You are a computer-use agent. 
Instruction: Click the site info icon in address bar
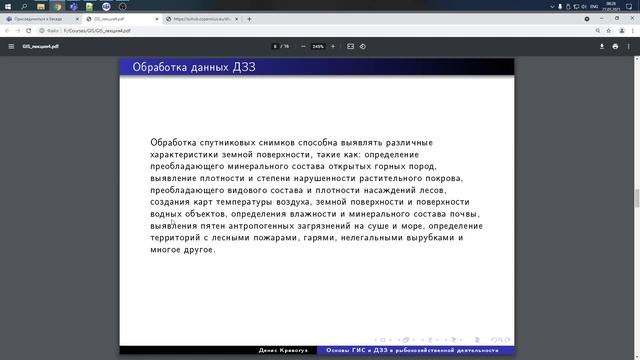[42, 31]
